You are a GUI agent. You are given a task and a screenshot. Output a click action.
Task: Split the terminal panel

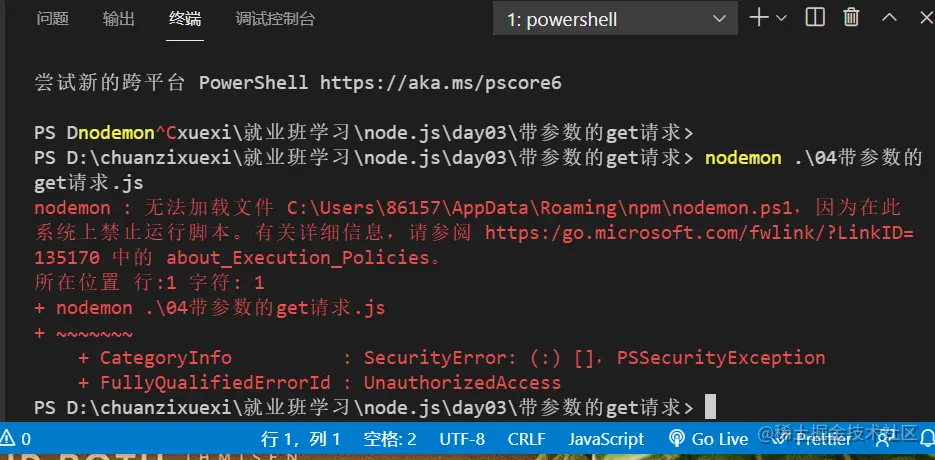click(x=815, y=18)
